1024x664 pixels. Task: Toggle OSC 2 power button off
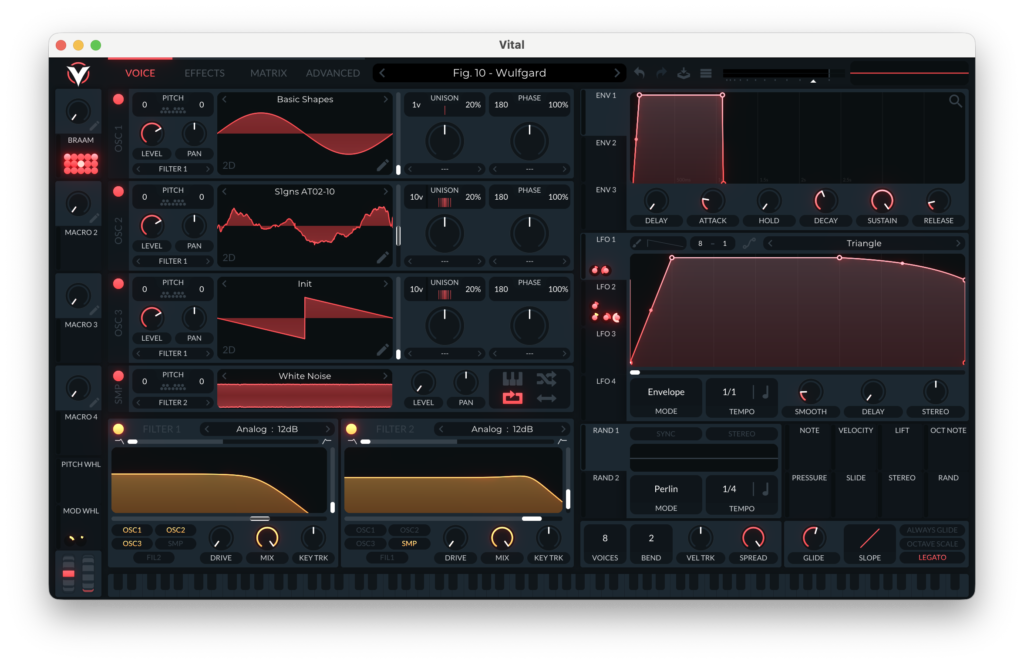click(119, 192)
